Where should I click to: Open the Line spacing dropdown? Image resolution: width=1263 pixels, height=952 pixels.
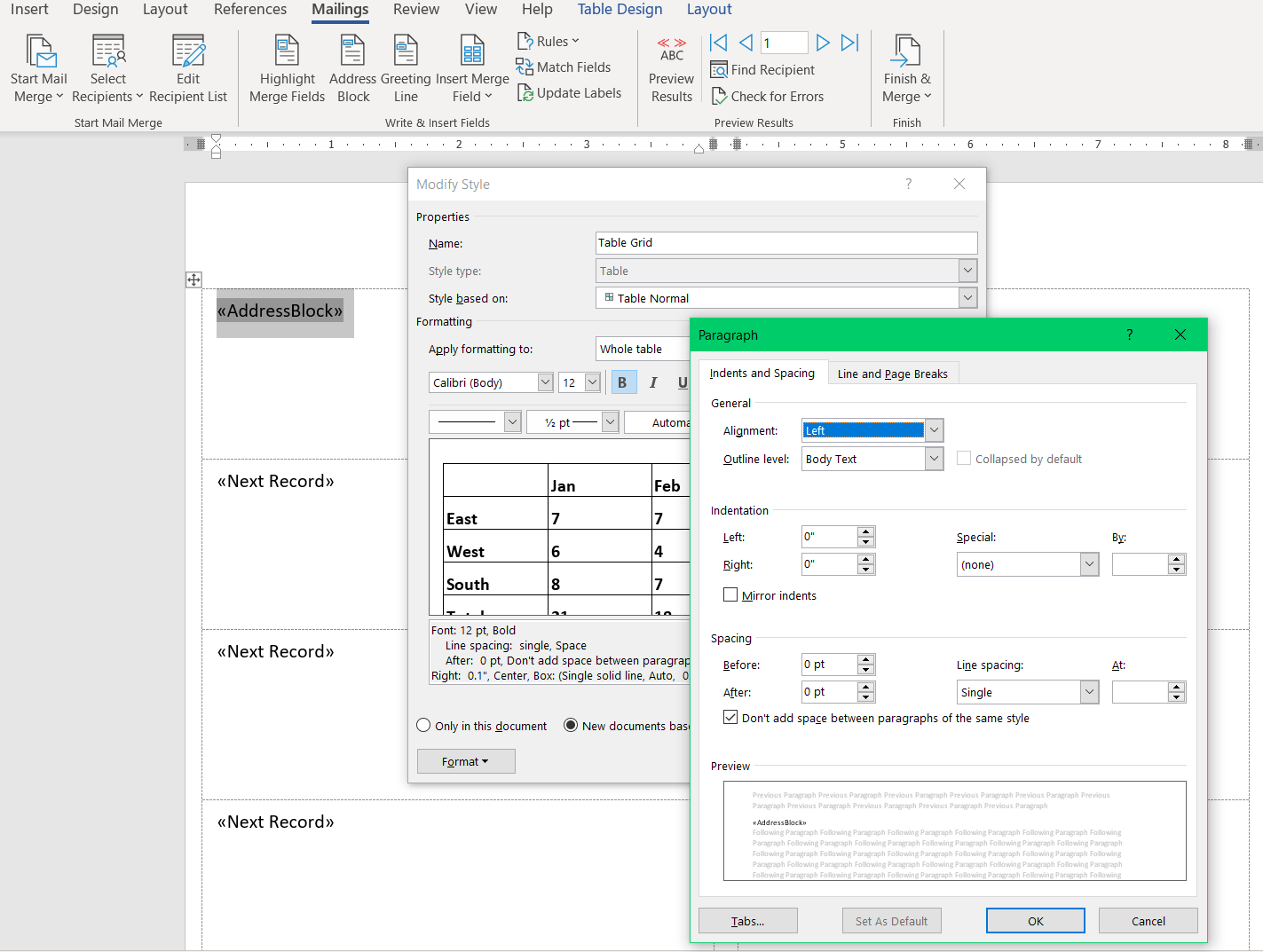(x=1090, y=692)
